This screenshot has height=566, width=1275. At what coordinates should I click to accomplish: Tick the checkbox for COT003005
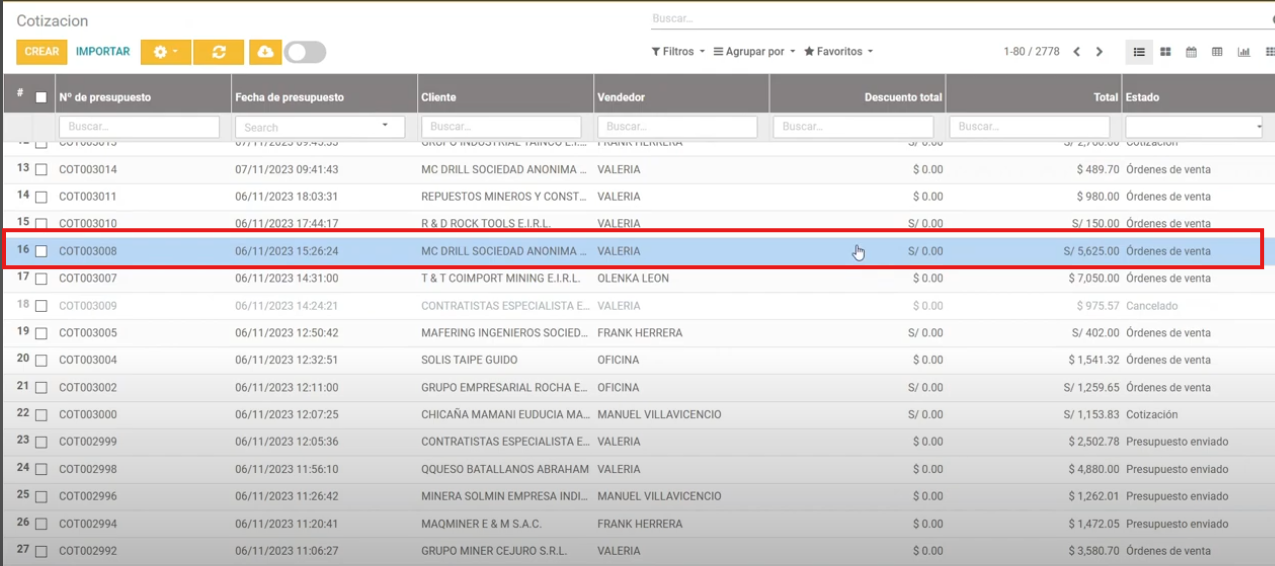pos(41,333)
